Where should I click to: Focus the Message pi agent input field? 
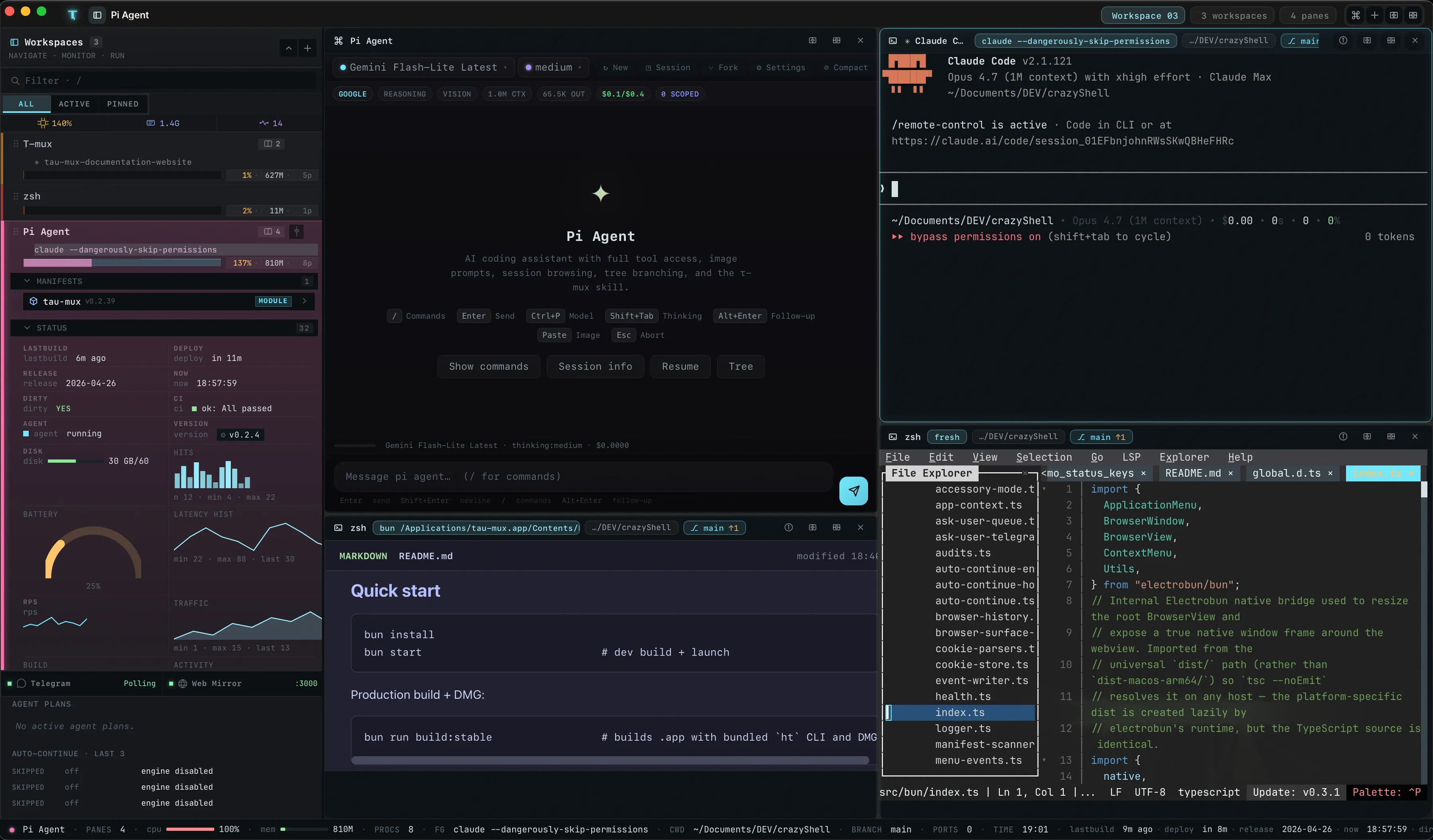tap(583, 477)
